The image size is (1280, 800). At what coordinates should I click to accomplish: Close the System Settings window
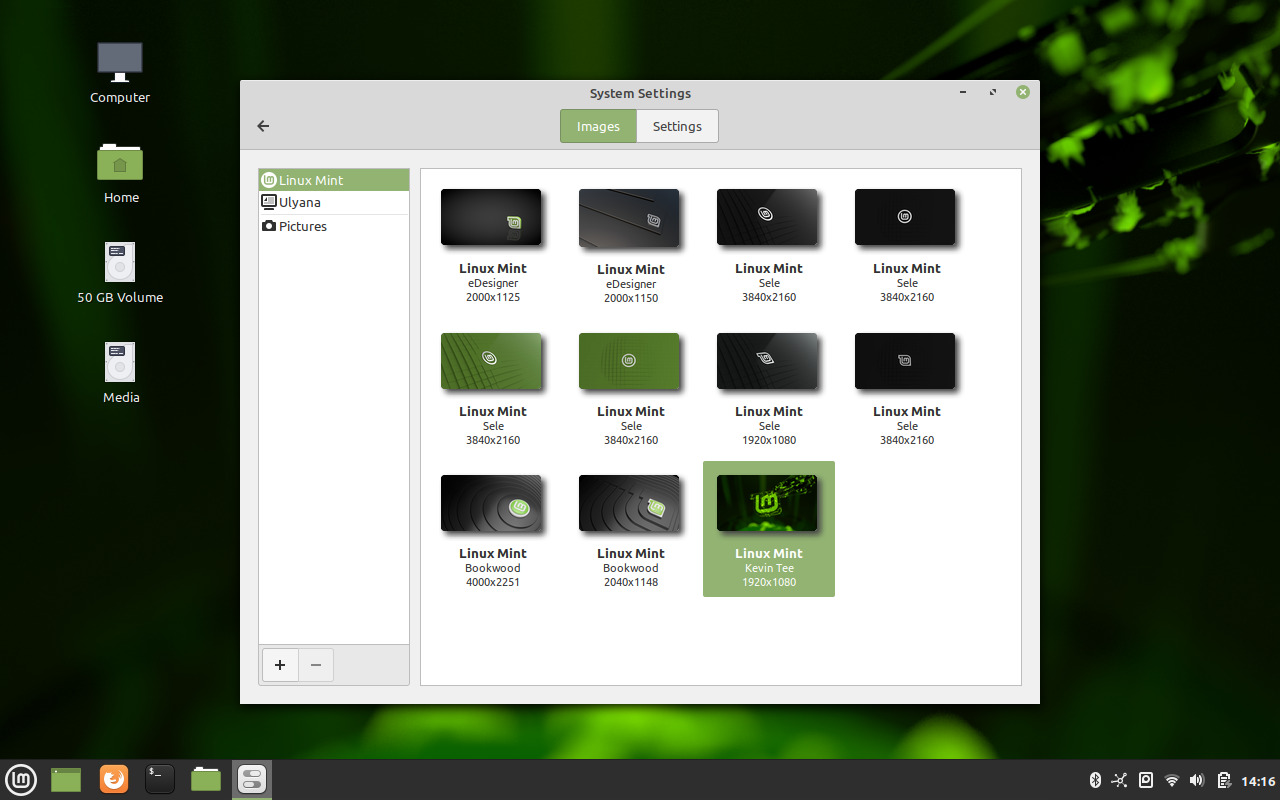pyautogui.click(x=1023, y=92)
